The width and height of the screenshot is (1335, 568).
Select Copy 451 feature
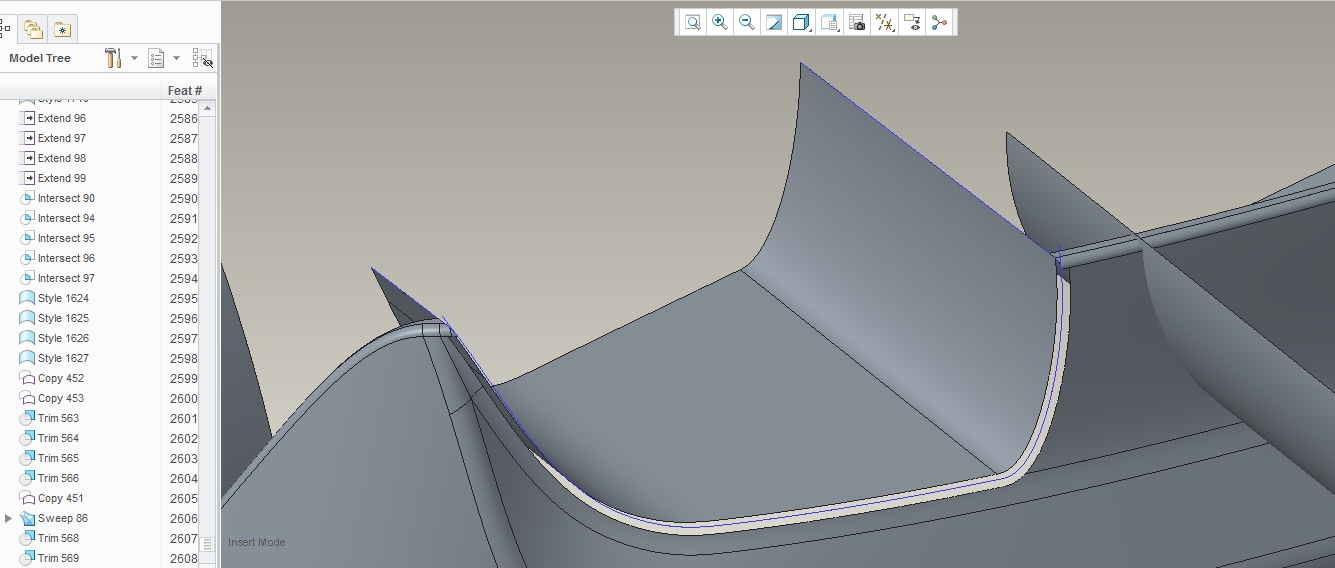coord(61,498)
